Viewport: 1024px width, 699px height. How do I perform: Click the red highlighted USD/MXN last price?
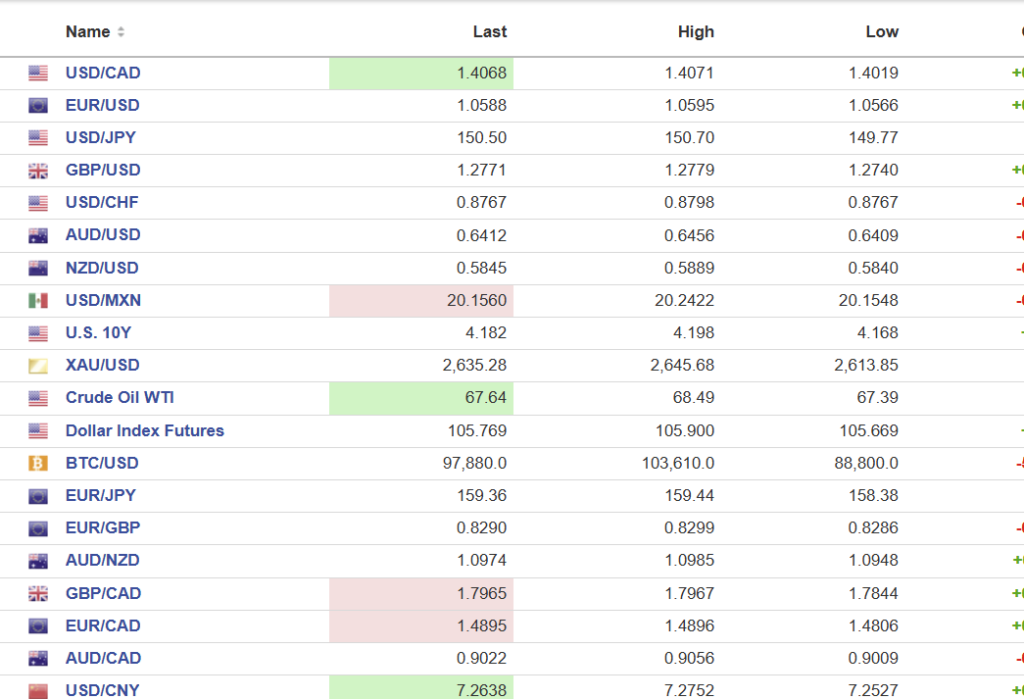[476, 301]
